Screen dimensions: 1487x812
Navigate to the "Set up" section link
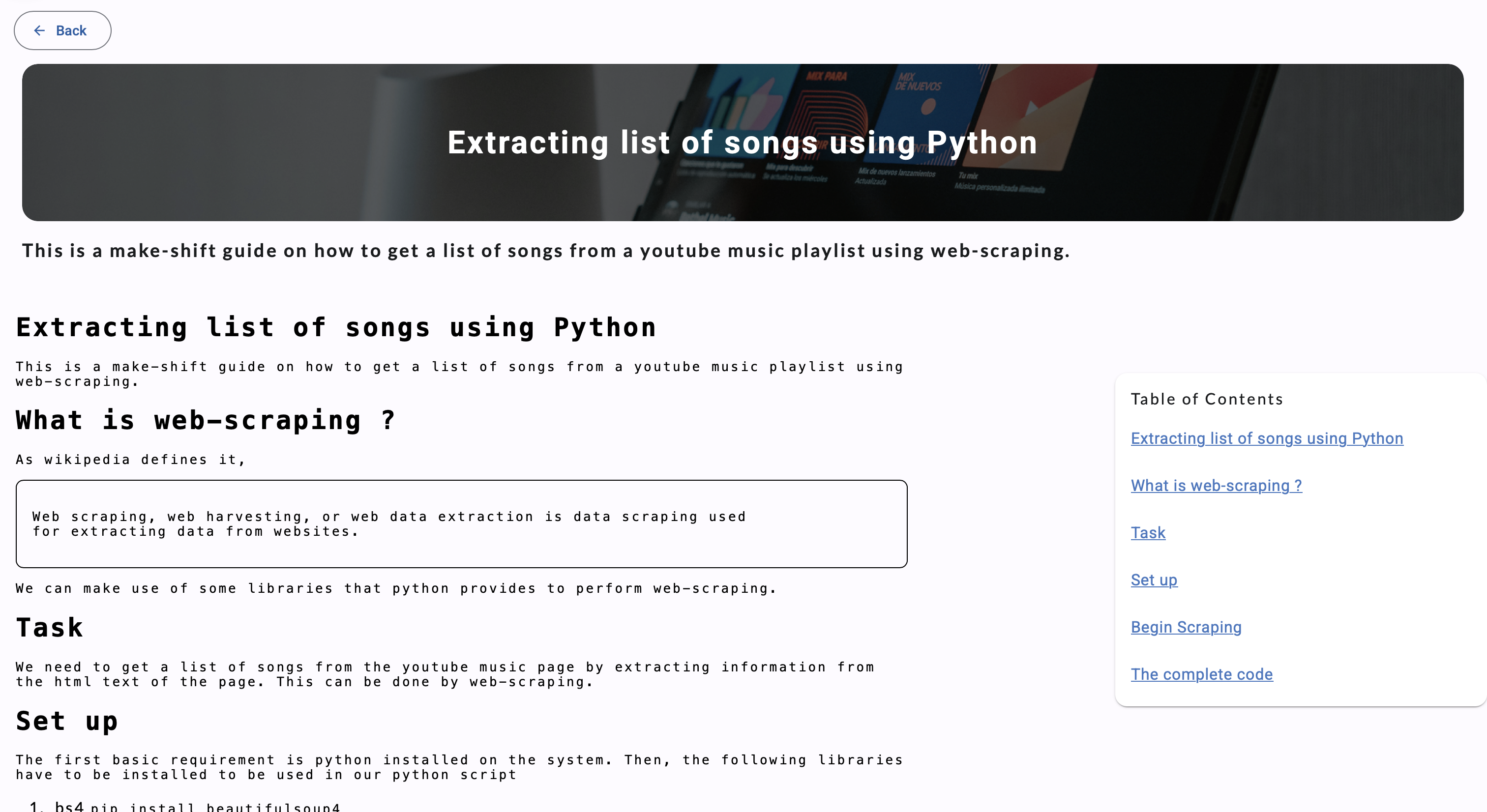[x=1154, y=580]
